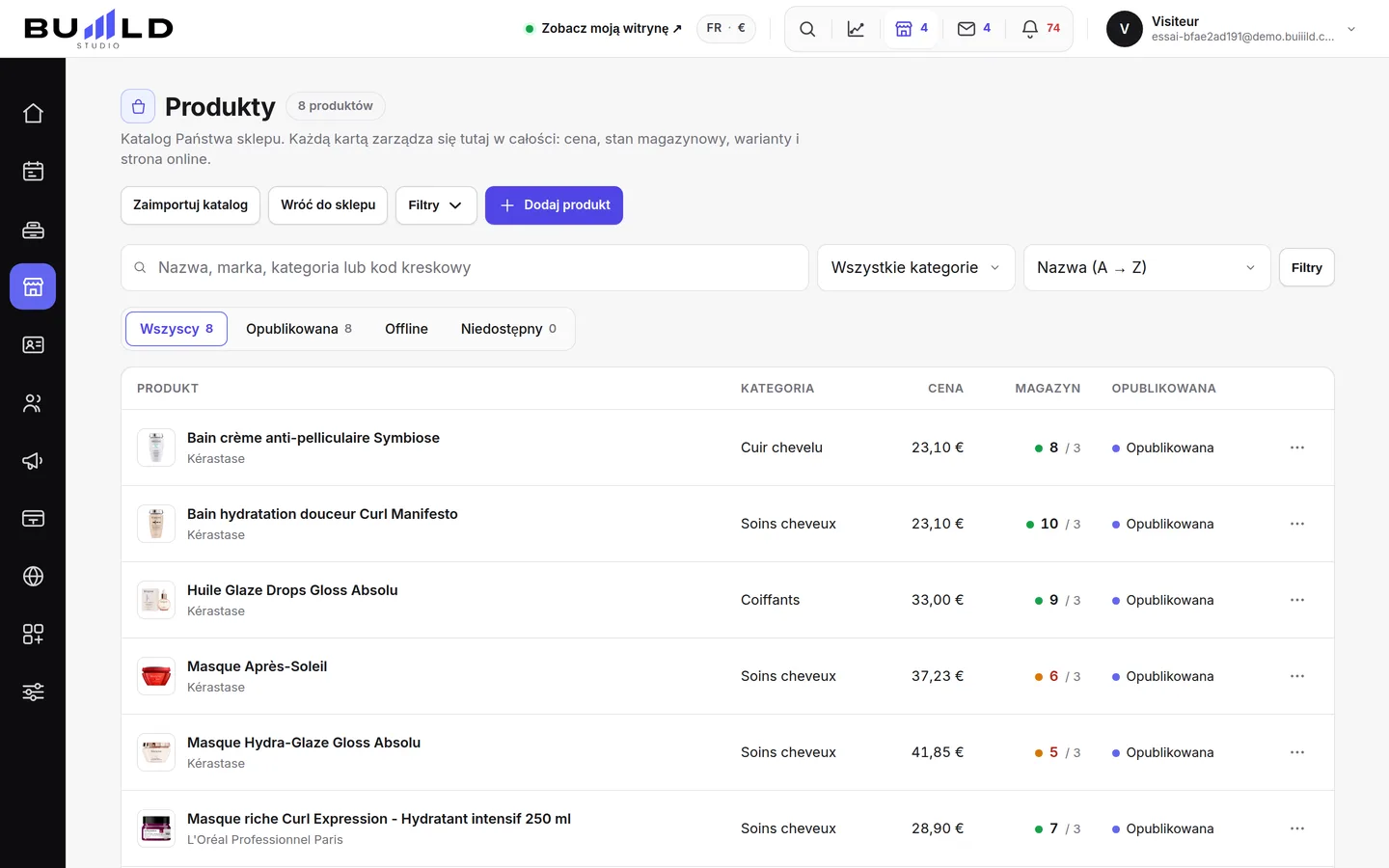Viewport: 1389px width, 868px height.
Task: Click the 8 produktów count badge
Action: (335, 106)
